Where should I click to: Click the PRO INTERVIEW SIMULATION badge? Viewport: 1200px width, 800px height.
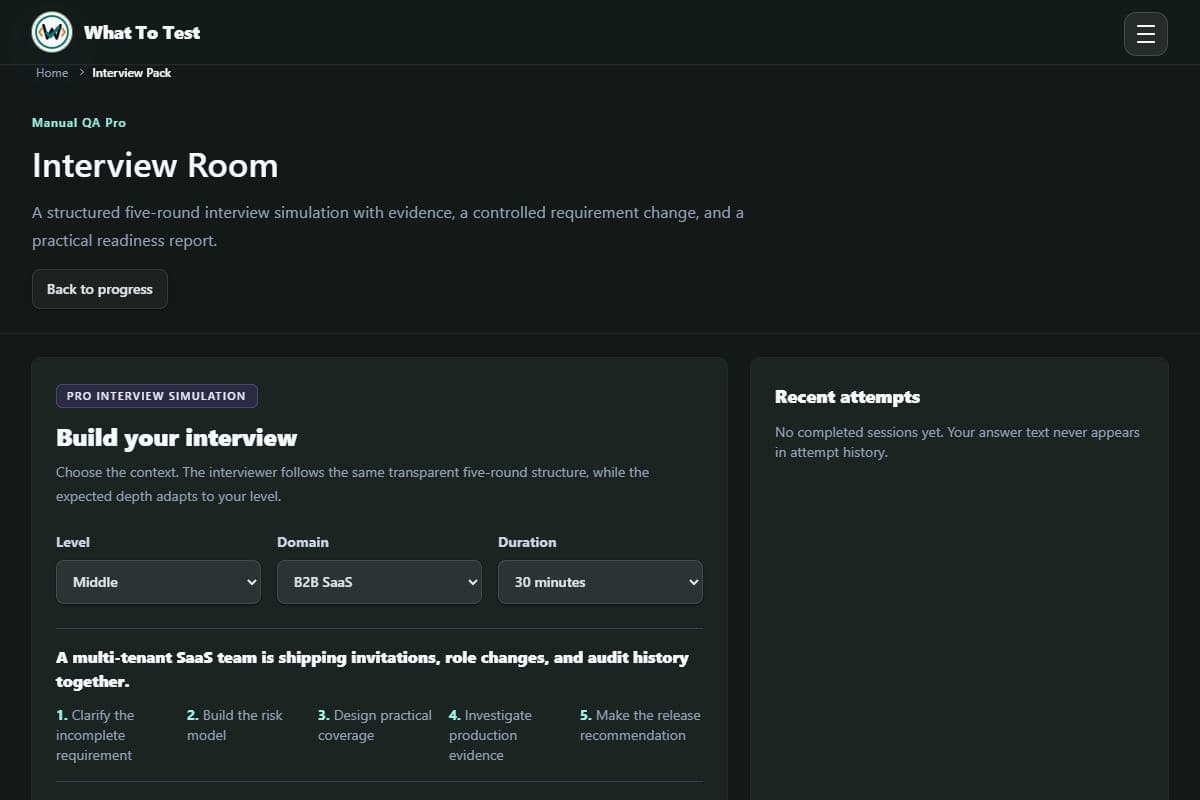[157, 396]
